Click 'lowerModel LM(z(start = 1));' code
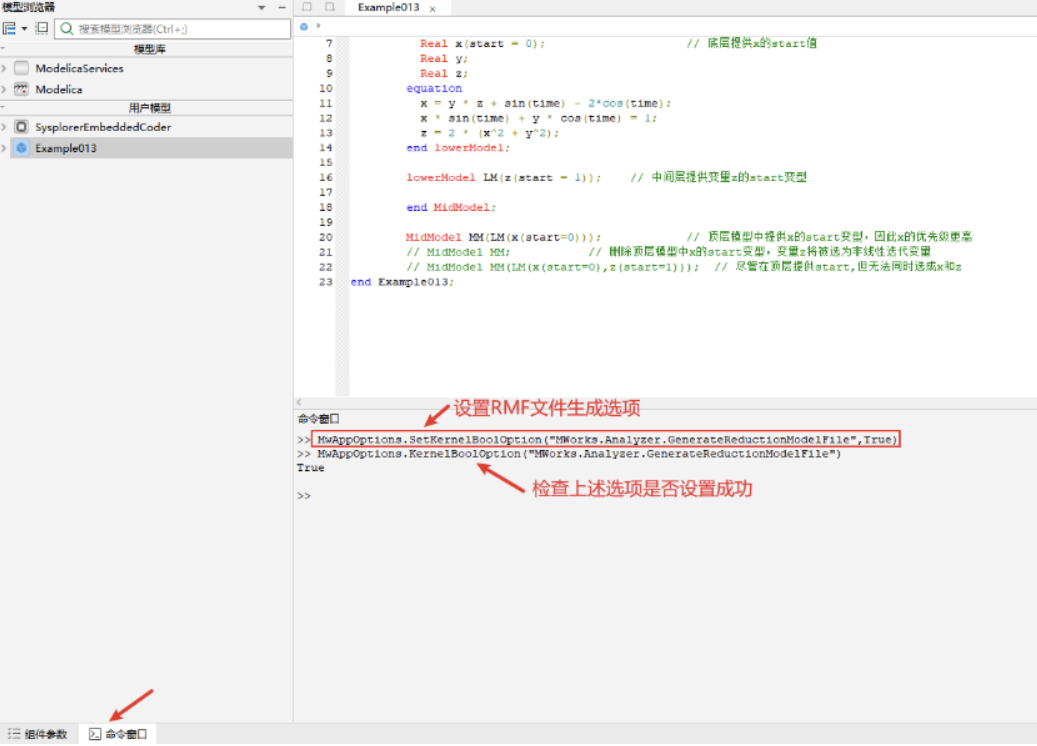This screenshot has width=1037, height=746. pyautogui.click(x=503, y=178)
